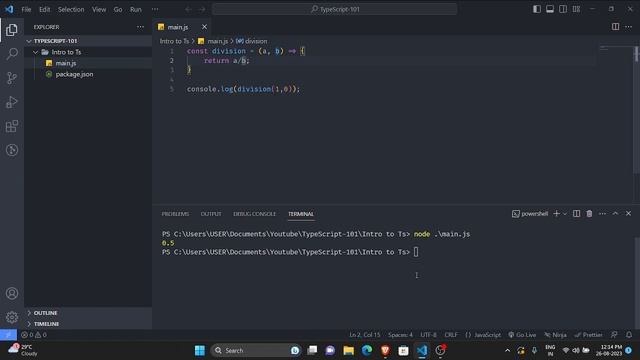This screenshot has width=640, height=360.
Task: Toggle secondary side bar layout icon
Action: pyautogui.click(x=563, y=9)
